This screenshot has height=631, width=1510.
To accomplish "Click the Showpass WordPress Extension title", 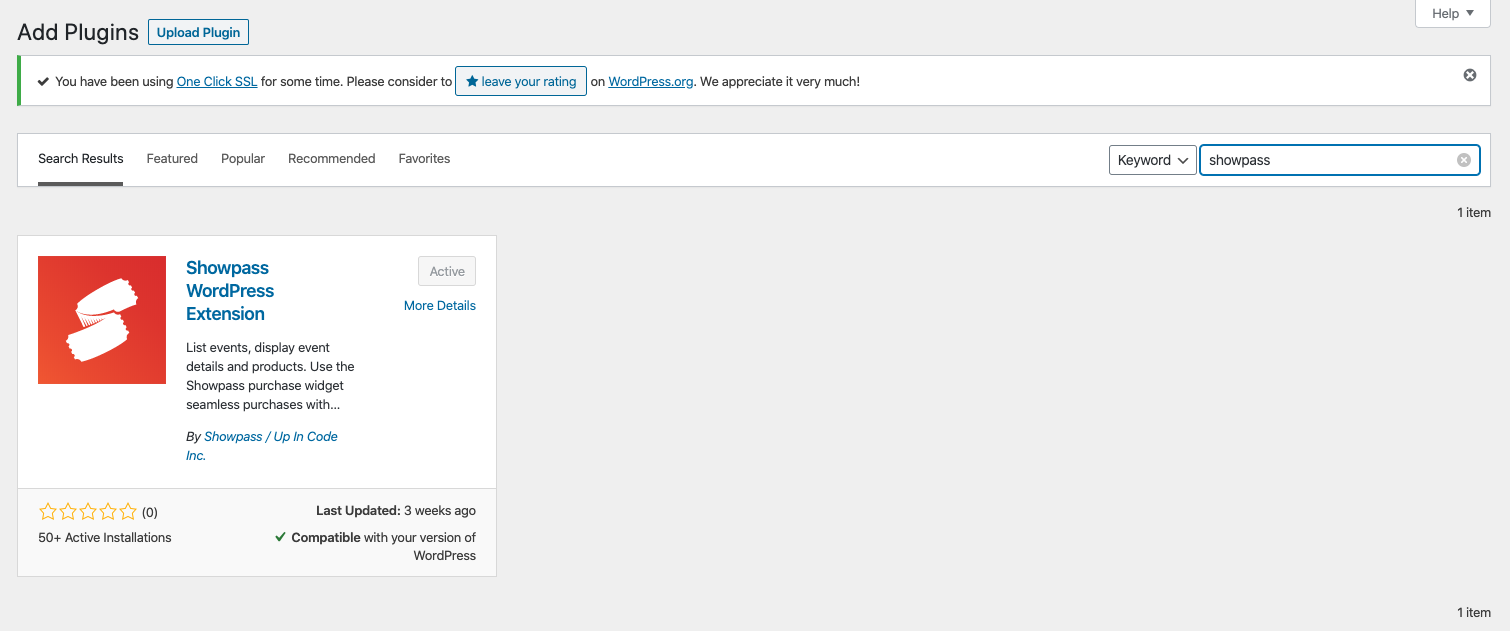I will 230,291.
